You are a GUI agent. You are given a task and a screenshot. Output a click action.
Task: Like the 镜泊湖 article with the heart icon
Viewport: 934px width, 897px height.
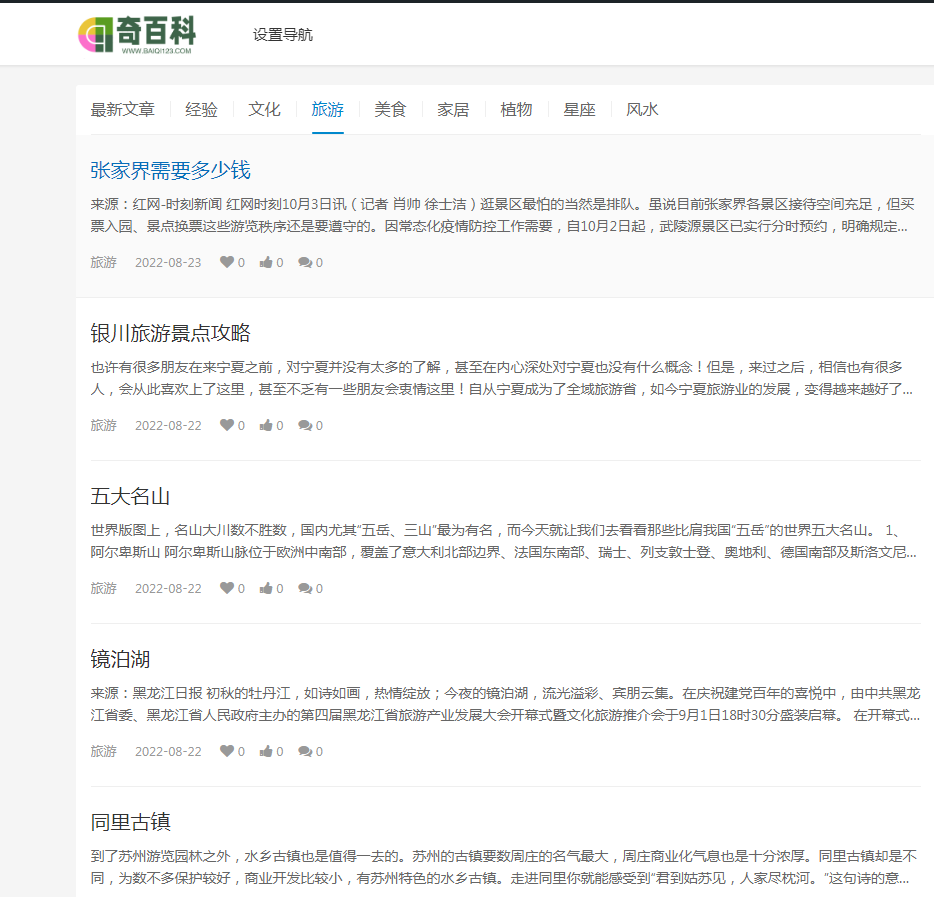[x=225, y=751]
